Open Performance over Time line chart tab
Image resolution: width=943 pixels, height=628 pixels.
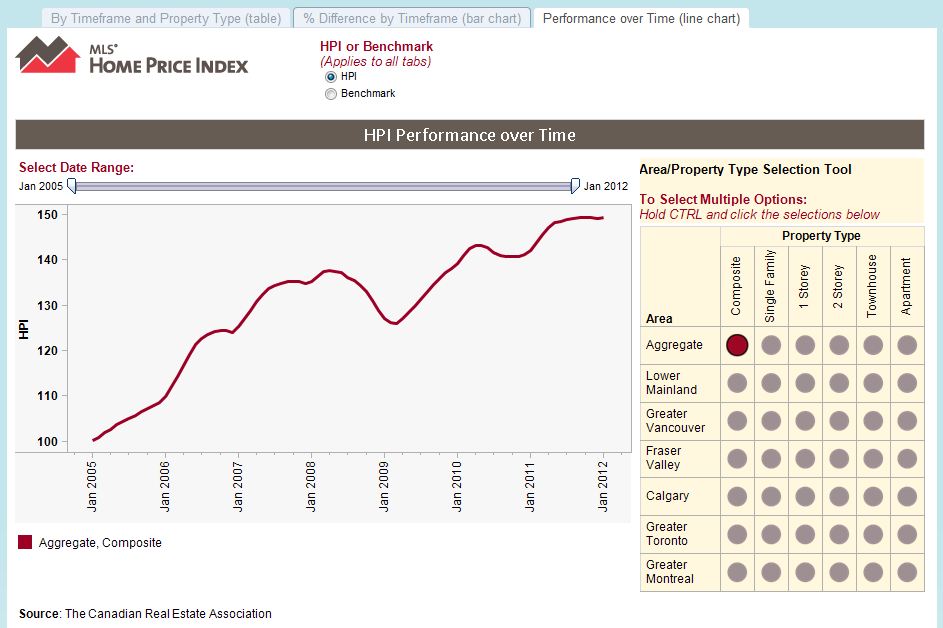tap(641, 18)
